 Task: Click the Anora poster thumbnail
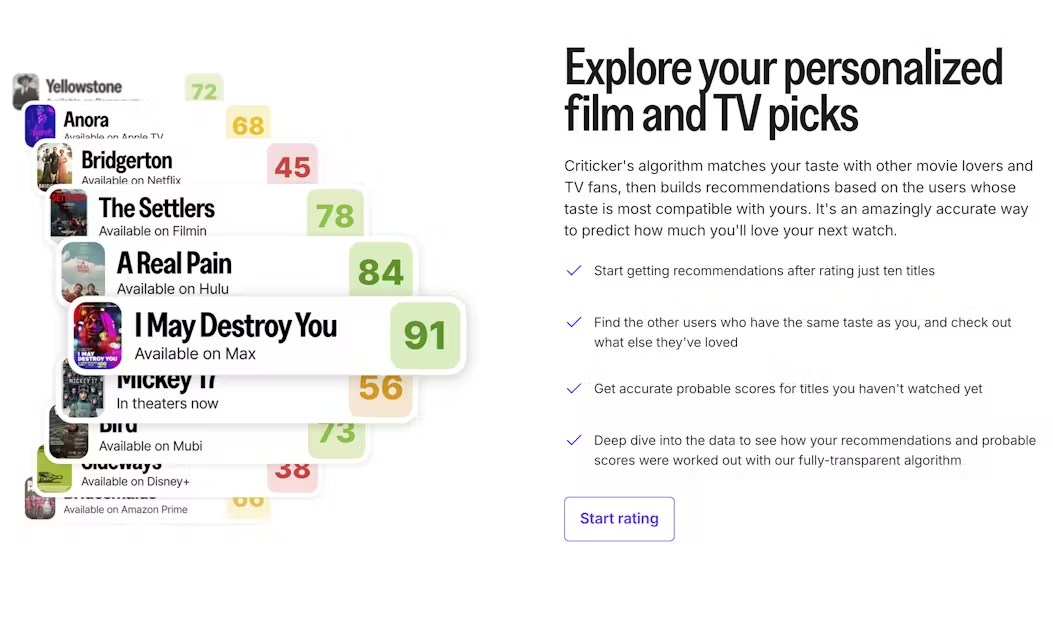40,125
